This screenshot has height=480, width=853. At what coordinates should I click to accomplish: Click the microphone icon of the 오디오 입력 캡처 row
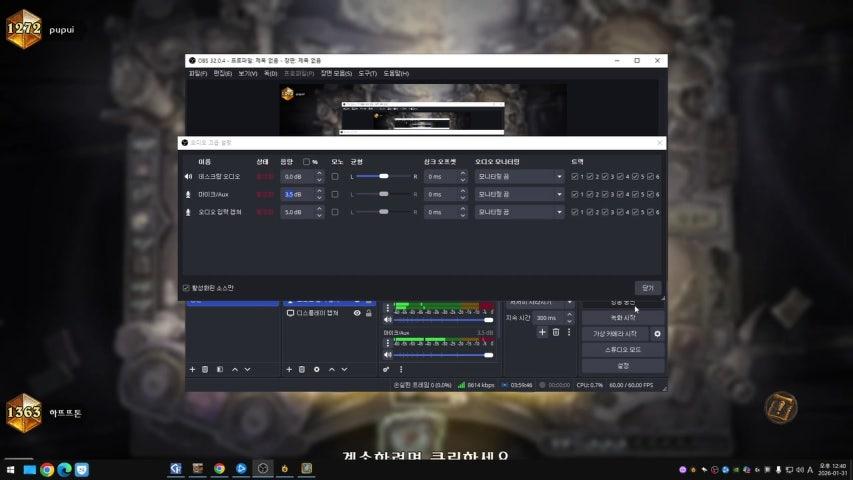[x=188, y=212]
